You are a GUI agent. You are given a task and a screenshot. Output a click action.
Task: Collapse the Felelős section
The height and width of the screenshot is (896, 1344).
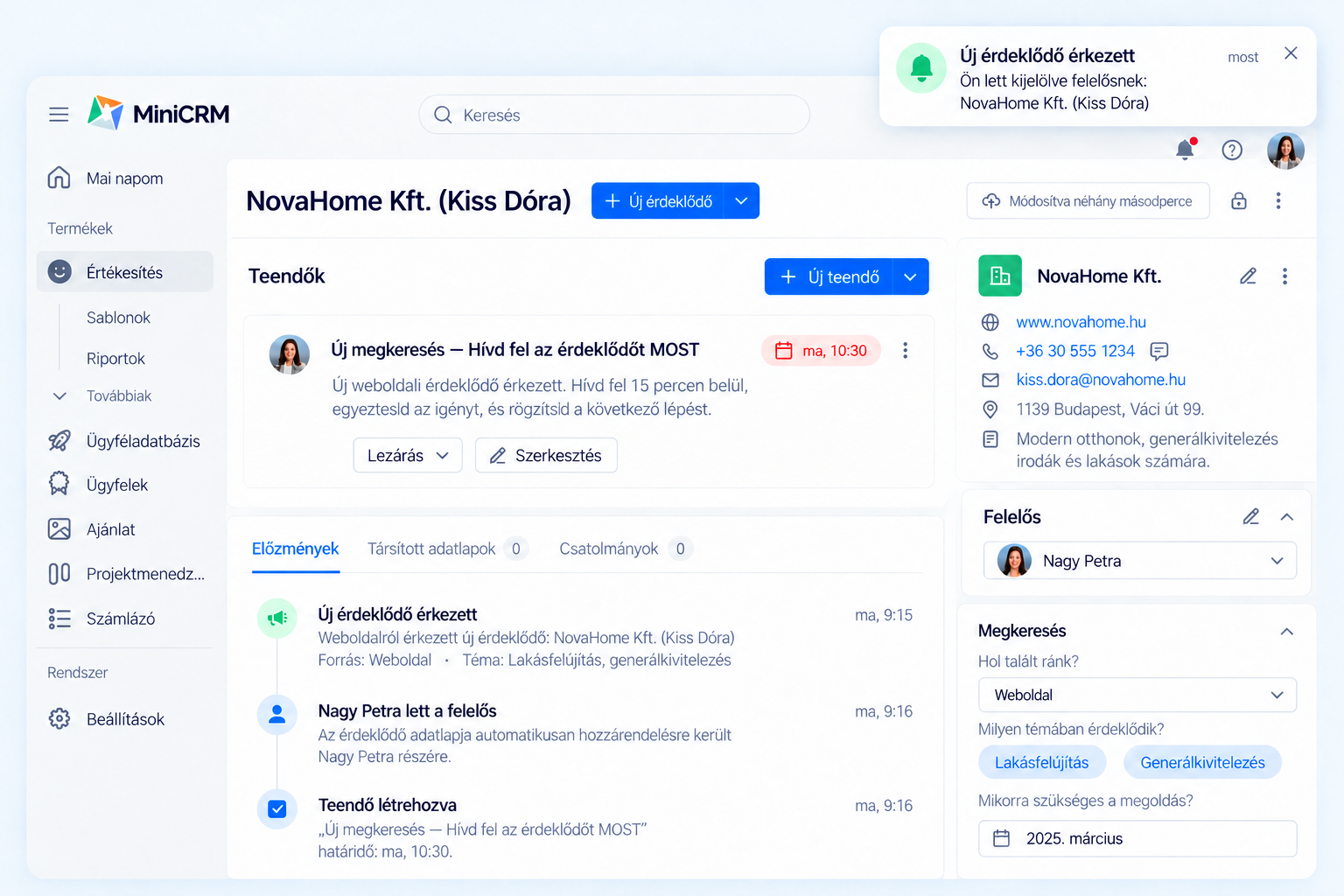click(x=1287, y=517)
